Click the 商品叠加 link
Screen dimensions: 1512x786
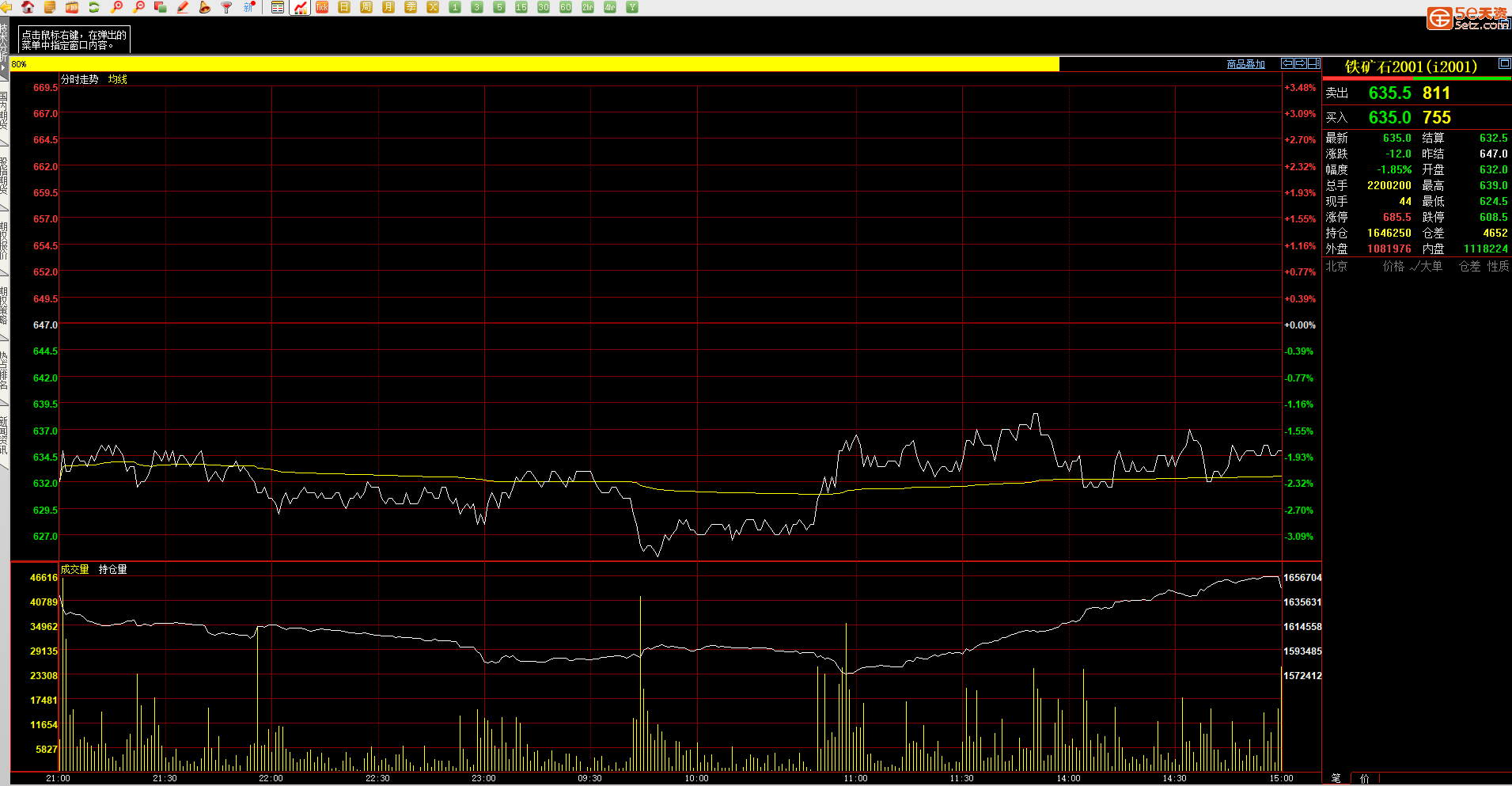[x=1245, y=64]
